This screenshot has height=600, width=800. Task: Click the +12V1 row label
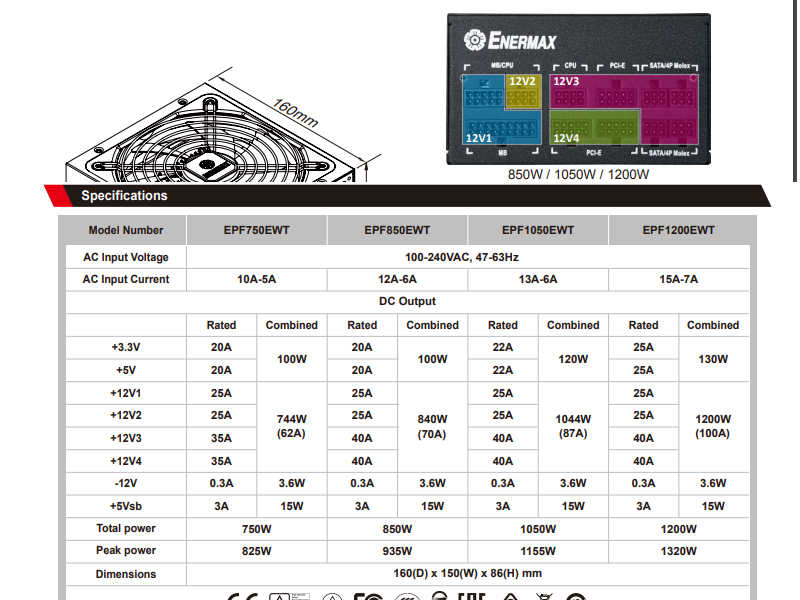126,393
